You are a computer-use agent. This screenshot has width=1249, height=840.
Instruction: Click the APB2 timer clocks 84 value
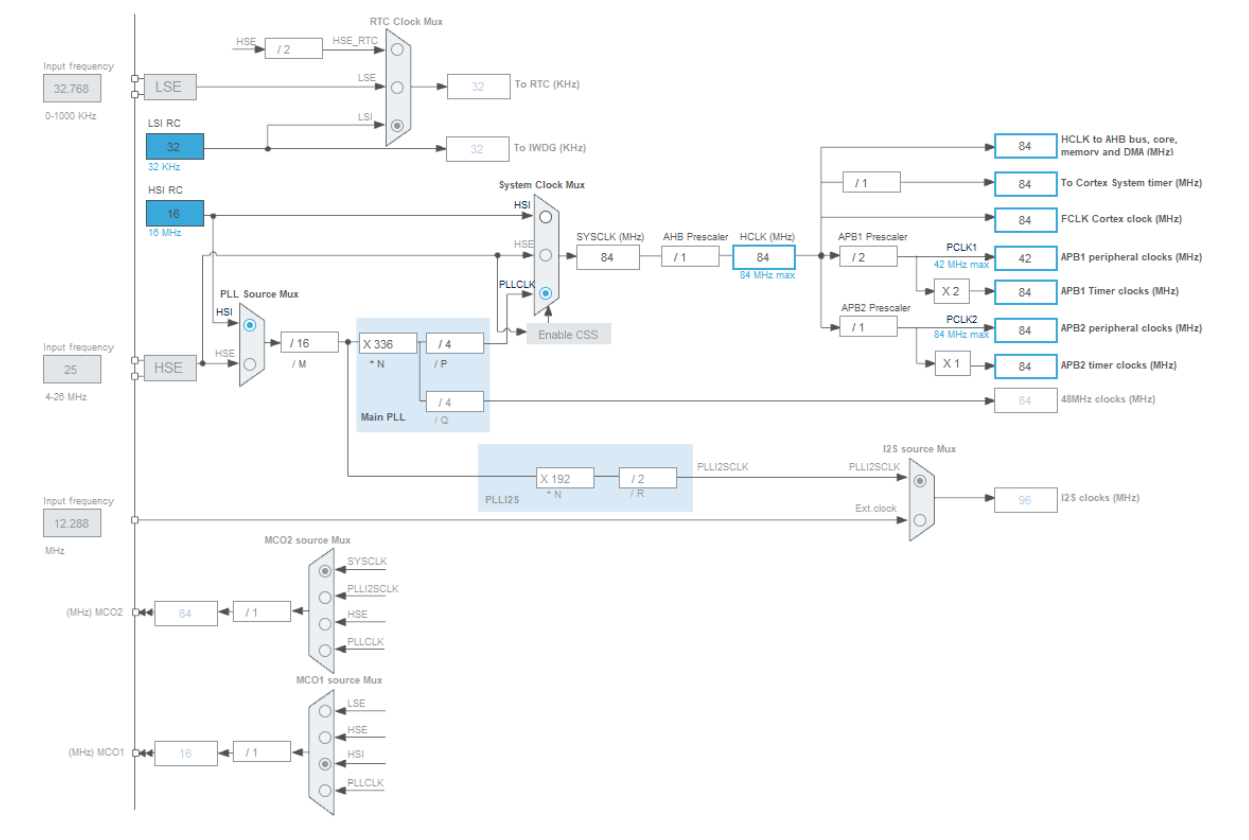tap(1025, 366)
